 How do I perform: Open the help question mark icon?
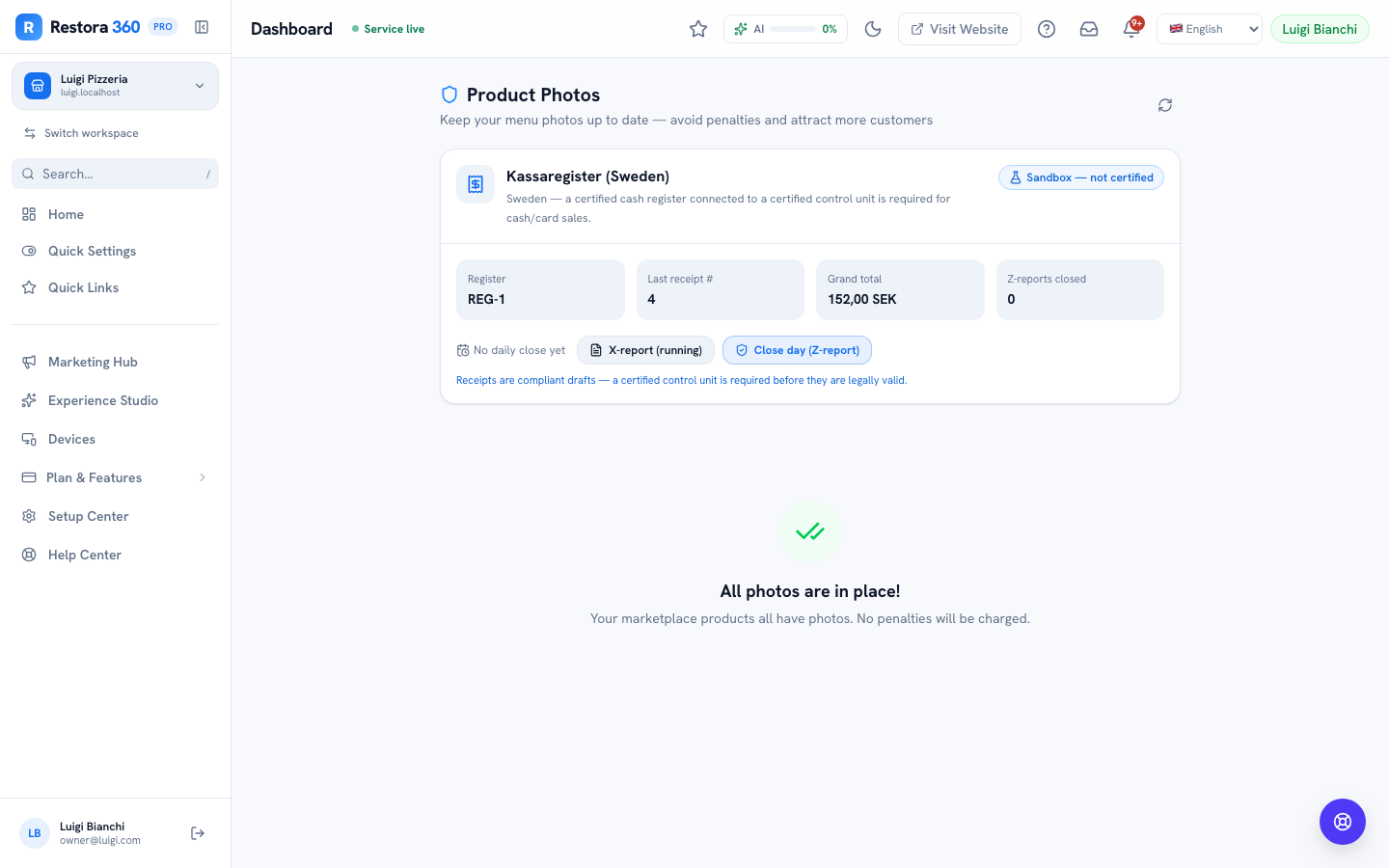[x=1047, y=29]
